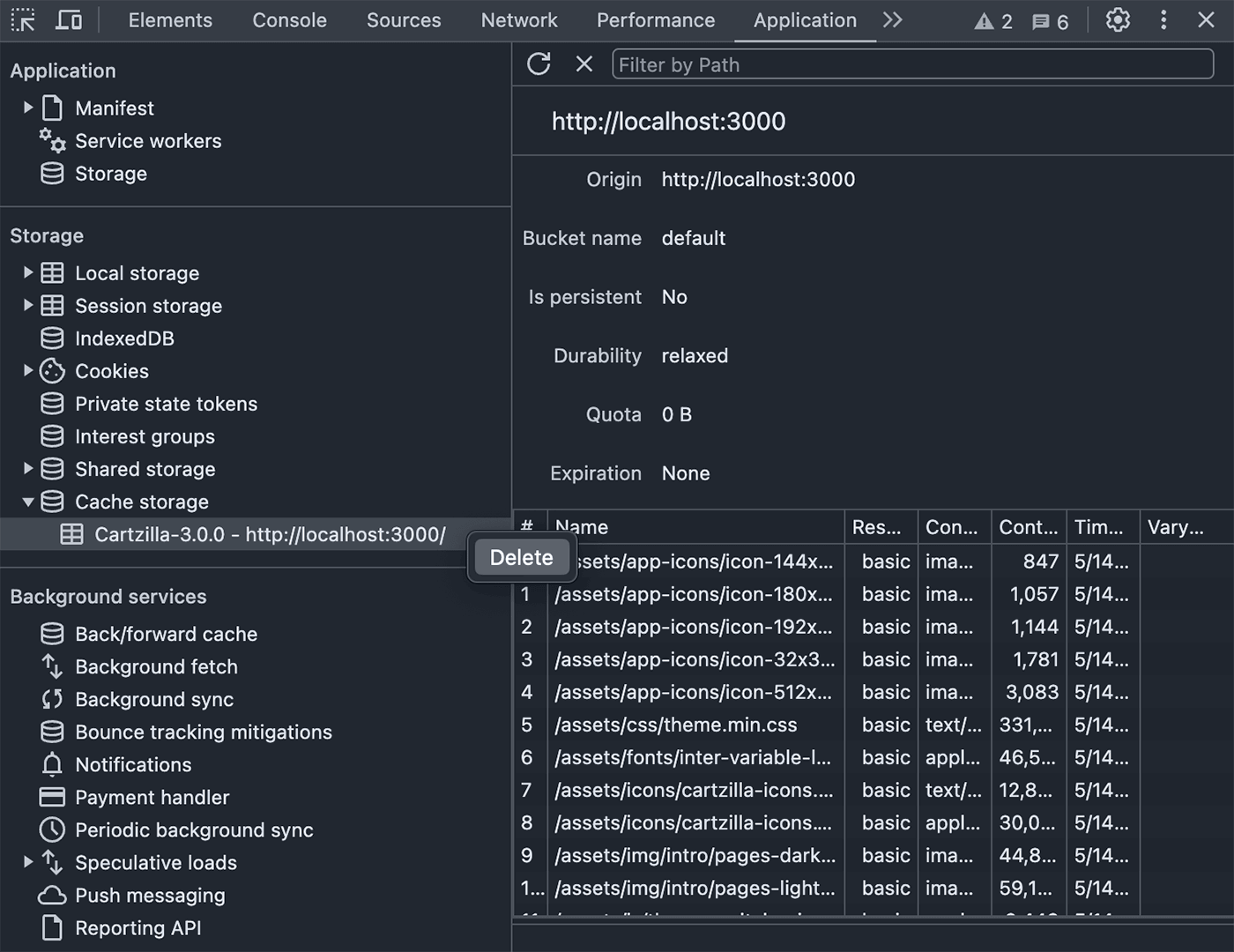1234x952 pixels.
Task: Click Delete to remove the cache
Action: [x=521, y=557]
